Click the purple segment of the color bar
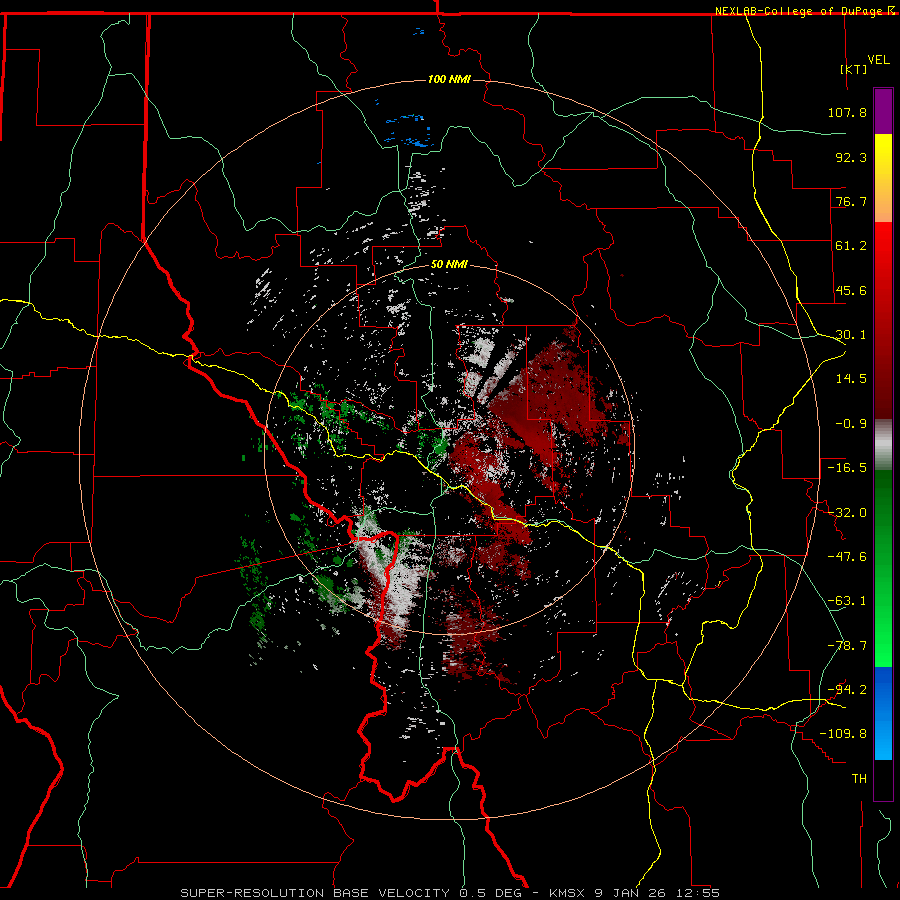Viewport: 900px width, 900px height. pos(883,111)
